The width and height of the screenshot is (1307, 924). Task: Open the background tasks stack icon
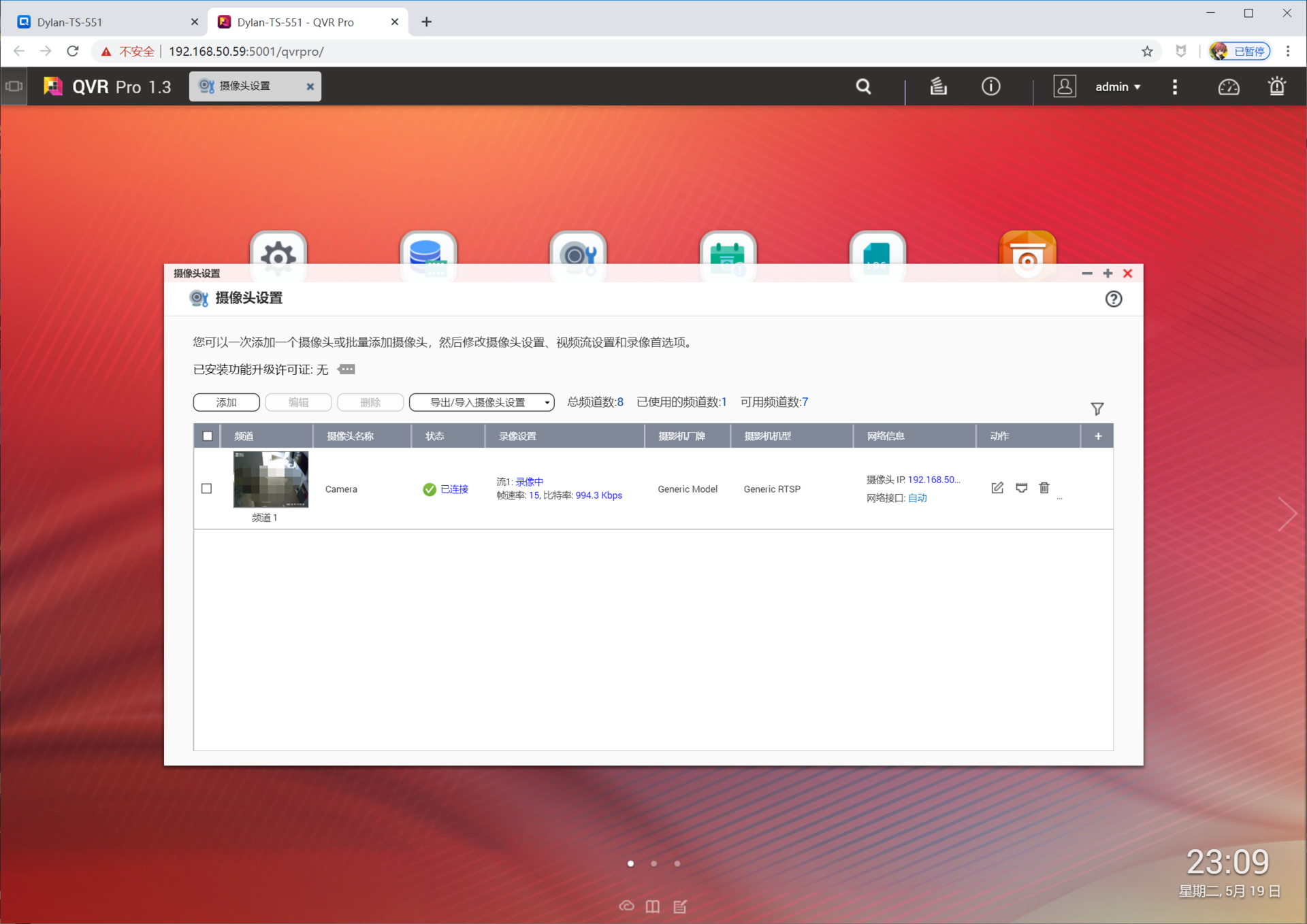938,86
